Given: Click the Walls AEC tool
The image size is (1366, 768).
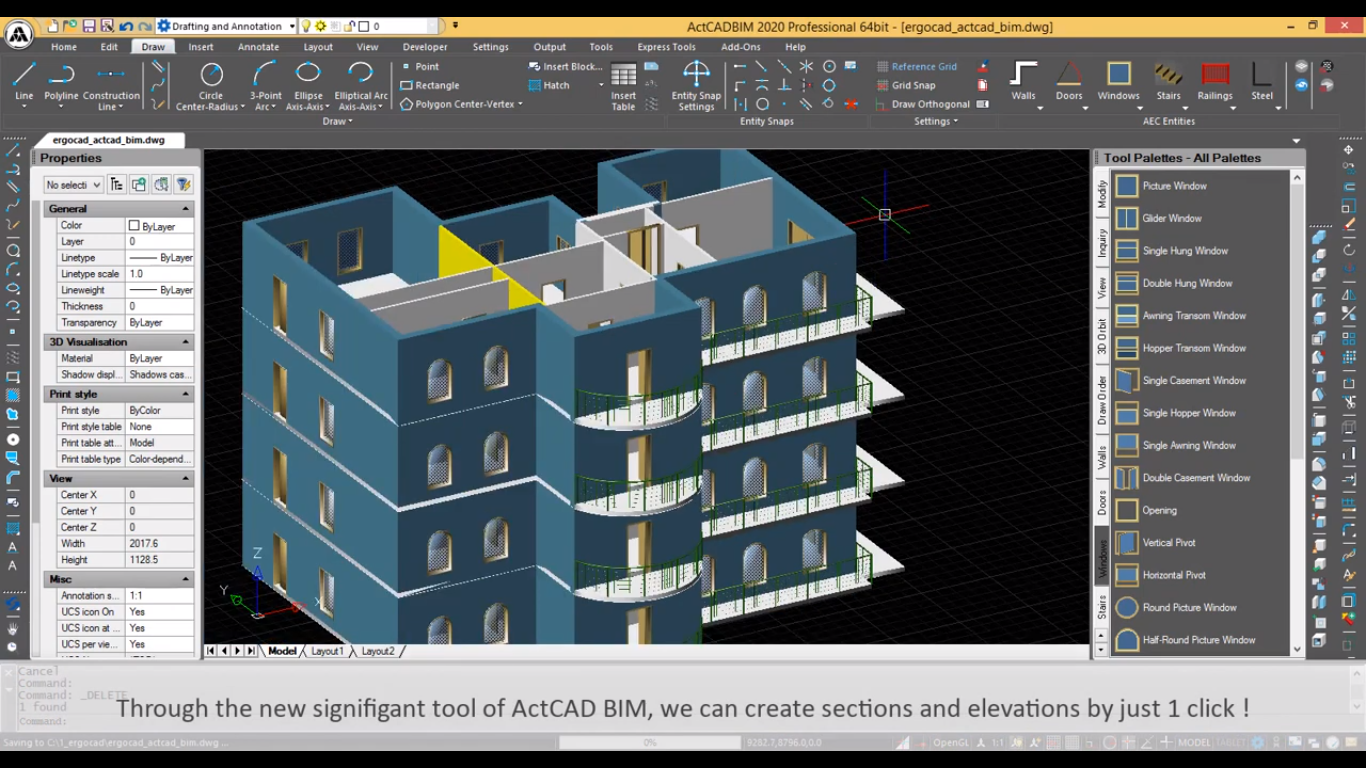Looking at the screenshot, I should coord(1023,82).
